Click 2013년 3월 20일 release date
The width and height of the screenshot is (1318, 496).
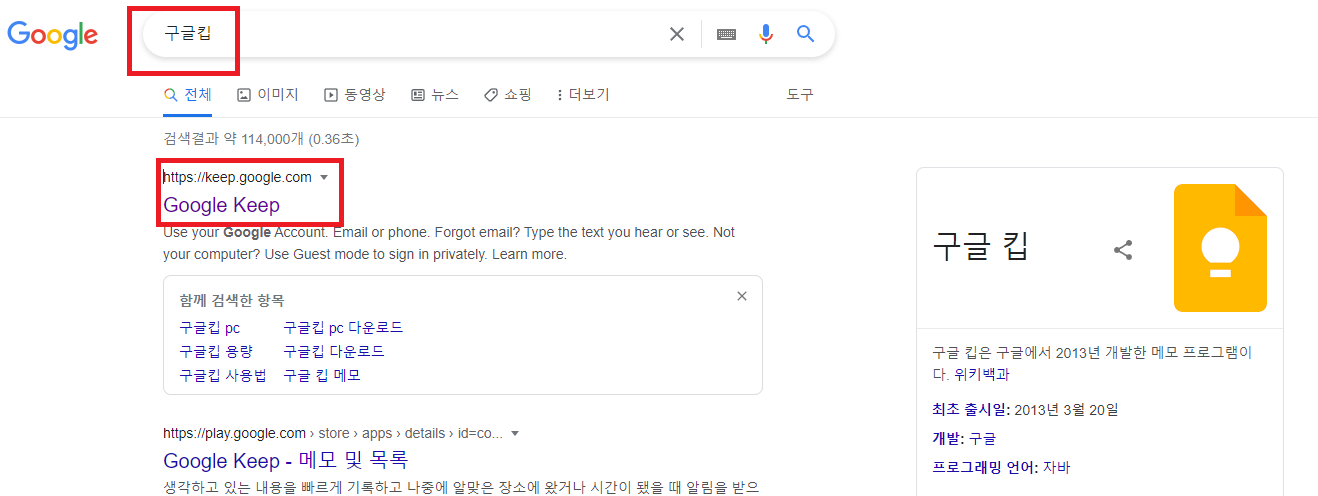(x=1065, y=410)
